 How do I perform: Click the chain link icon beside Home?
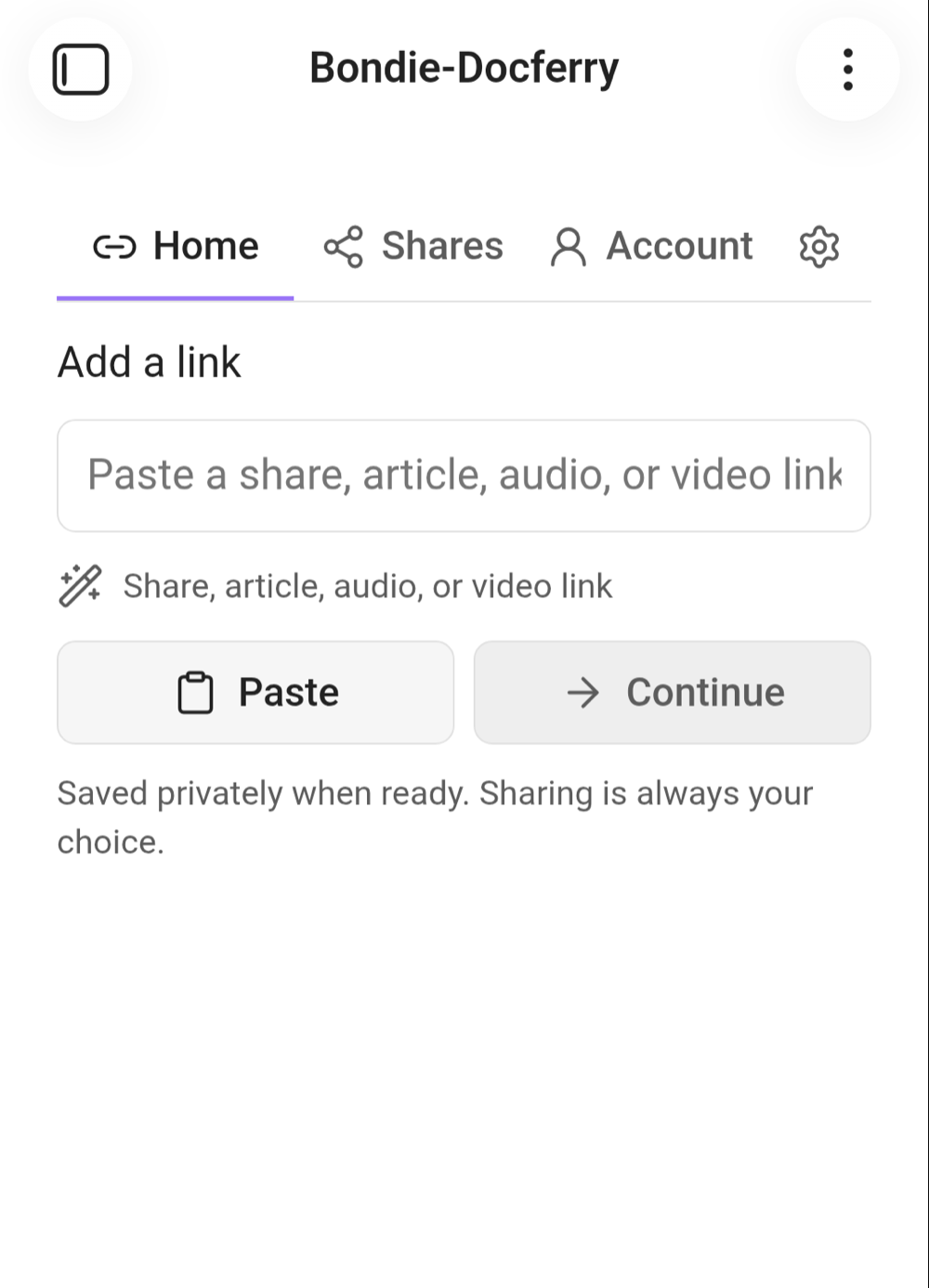(114, 247)
